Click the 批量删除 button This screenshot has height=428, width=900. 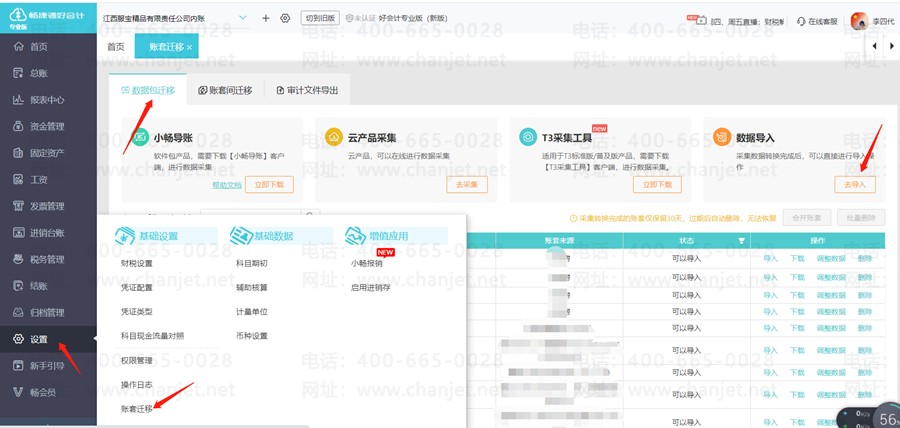[861, 217]
